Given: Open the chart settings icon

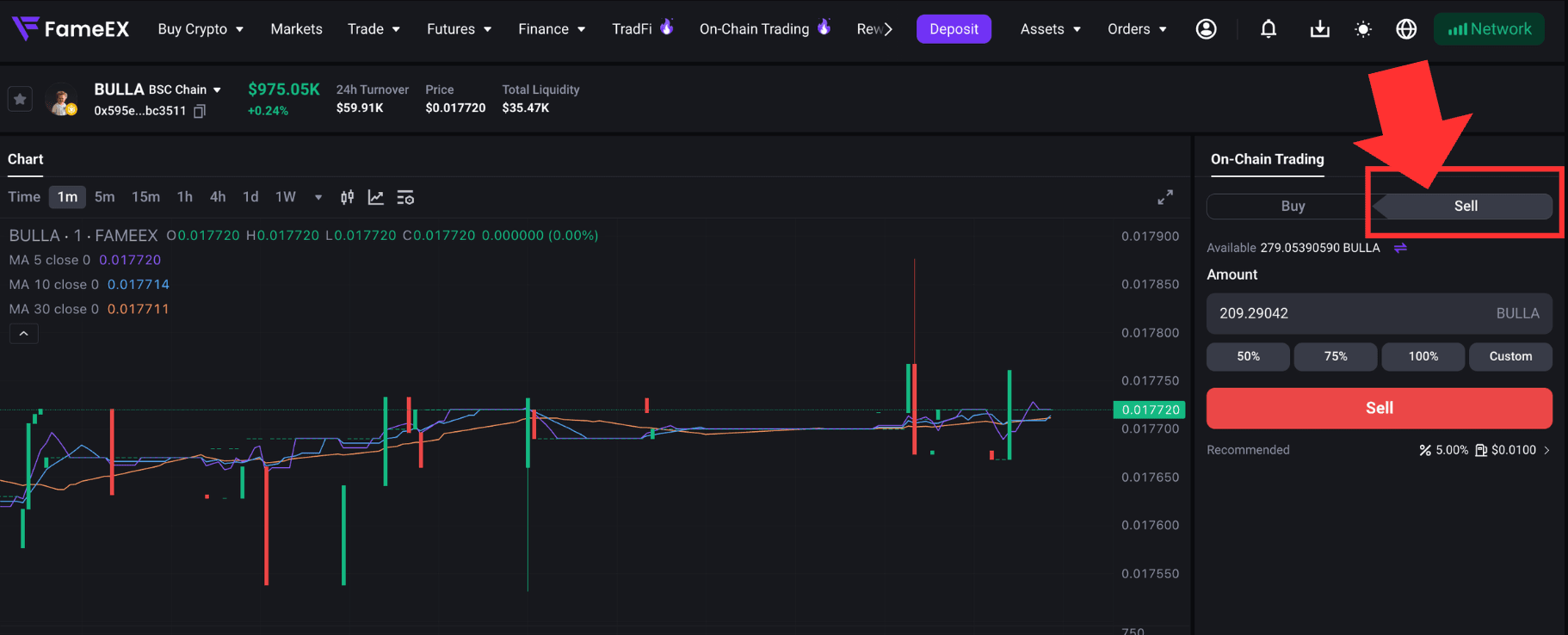Looking at the screenshot, I should coord(405,197).
